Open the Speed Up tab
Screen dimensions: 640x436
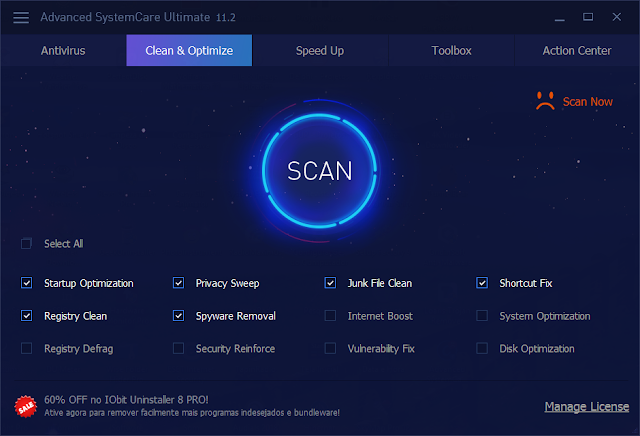point(320,51)
